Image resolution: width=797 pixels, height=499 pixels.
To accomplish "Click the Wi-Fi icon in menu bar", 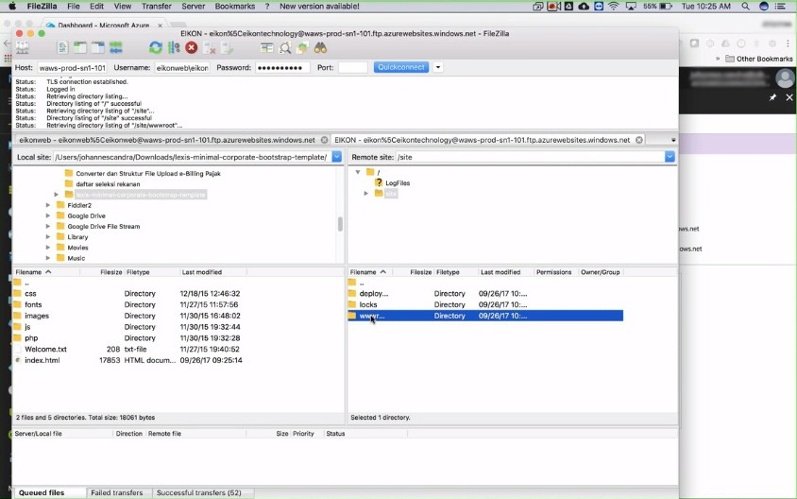I will tap(614, 6).
